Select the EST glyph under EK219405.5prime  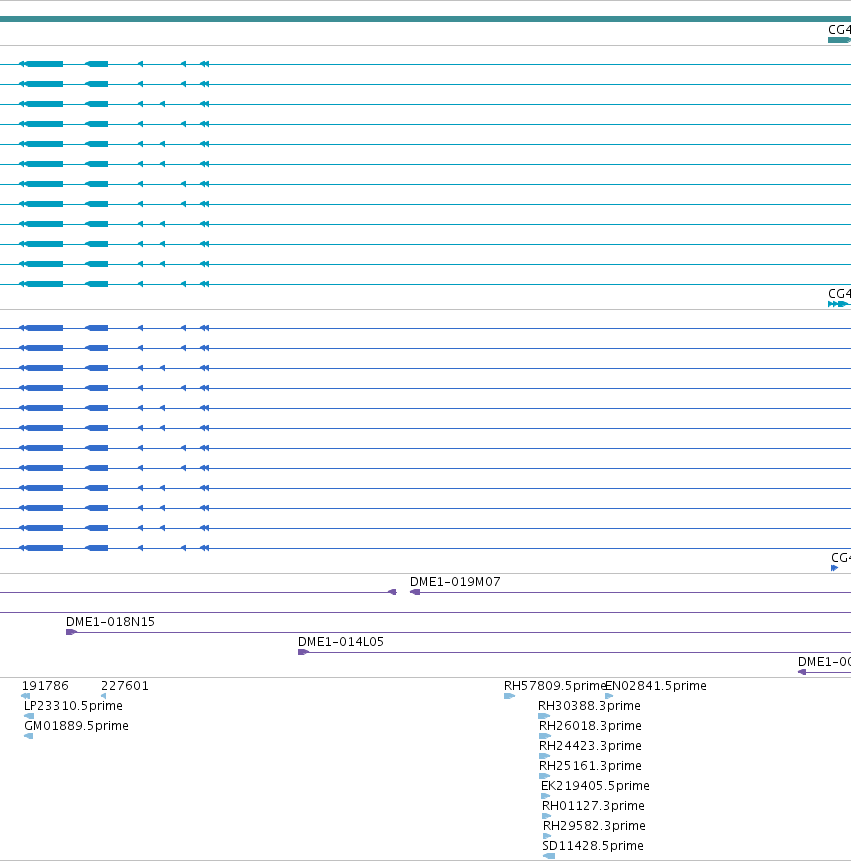(x=545, y=796)
